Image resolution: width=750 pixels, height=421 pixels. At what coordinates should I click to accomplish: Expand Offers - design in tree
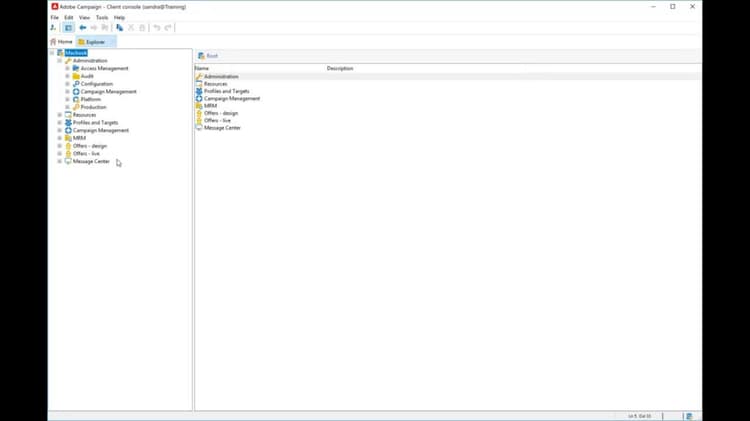pos(60,146)
